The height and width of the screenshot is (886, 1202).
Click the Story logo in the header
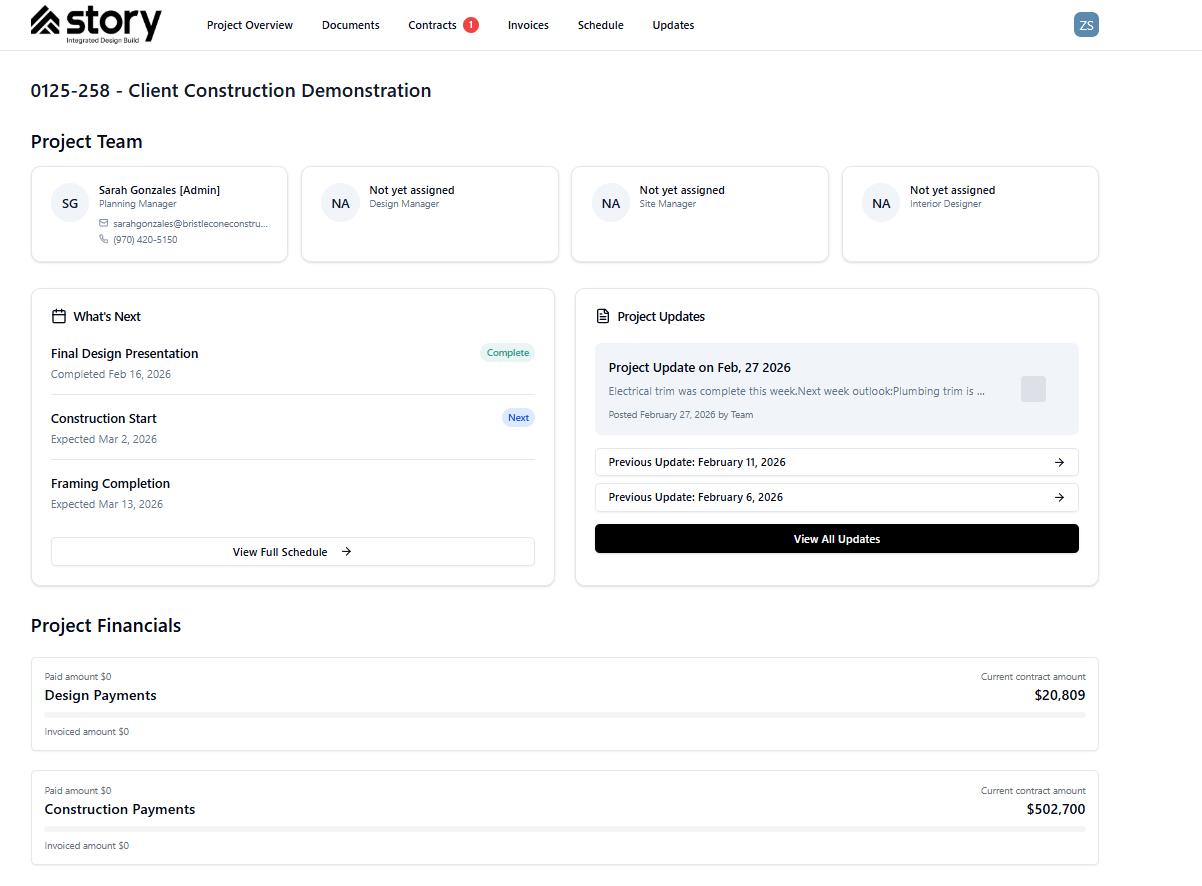96,24
